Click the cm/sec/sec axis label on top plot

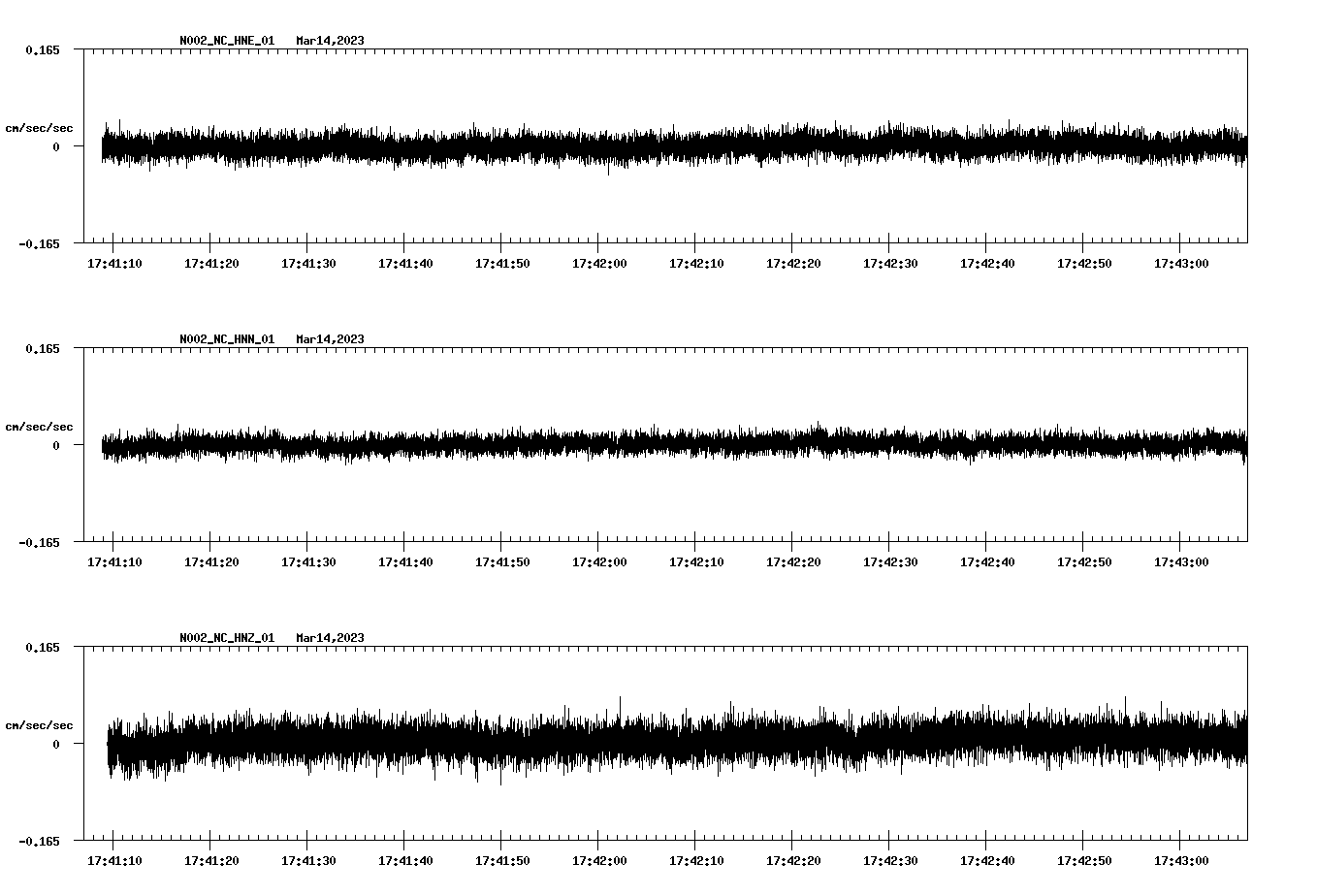(40, 127)
